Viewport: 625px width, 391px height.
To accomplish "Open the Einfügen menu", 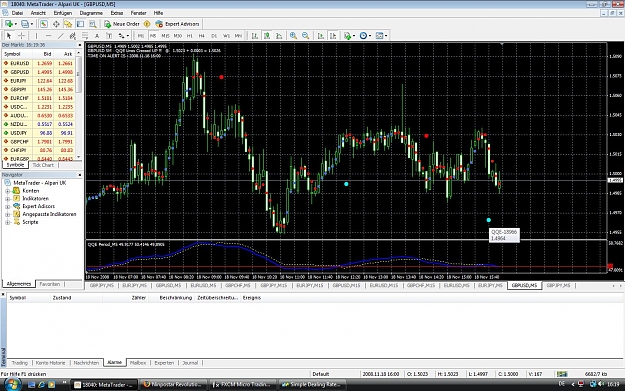I will coord(63,13).
